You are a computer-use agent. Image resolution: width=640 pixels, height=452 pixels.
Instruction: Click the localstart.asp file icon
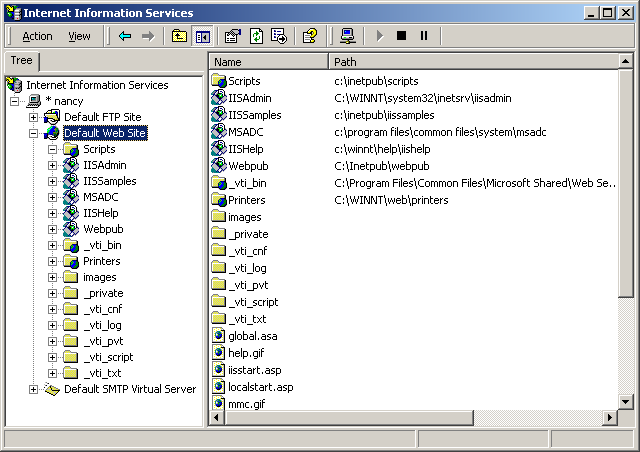(x=219, y=387)
